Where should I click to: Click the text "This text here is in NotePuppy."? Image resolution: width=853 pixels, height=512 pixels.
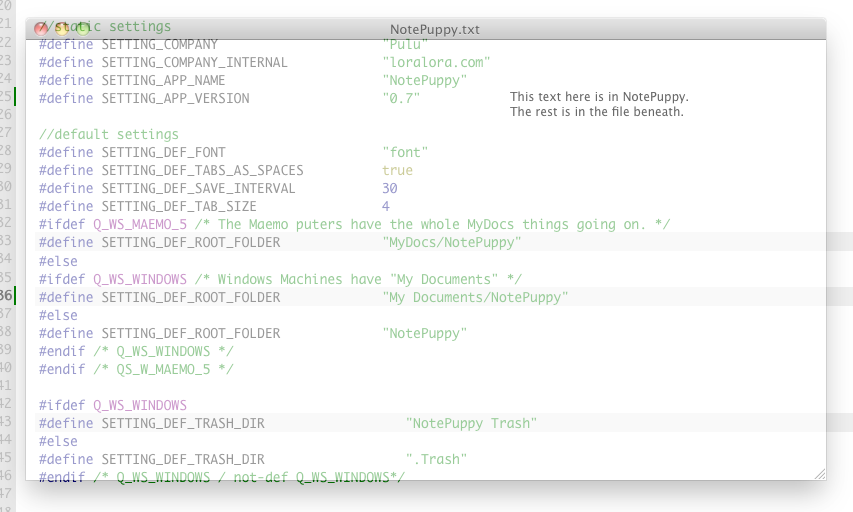(x=599, y=97)
